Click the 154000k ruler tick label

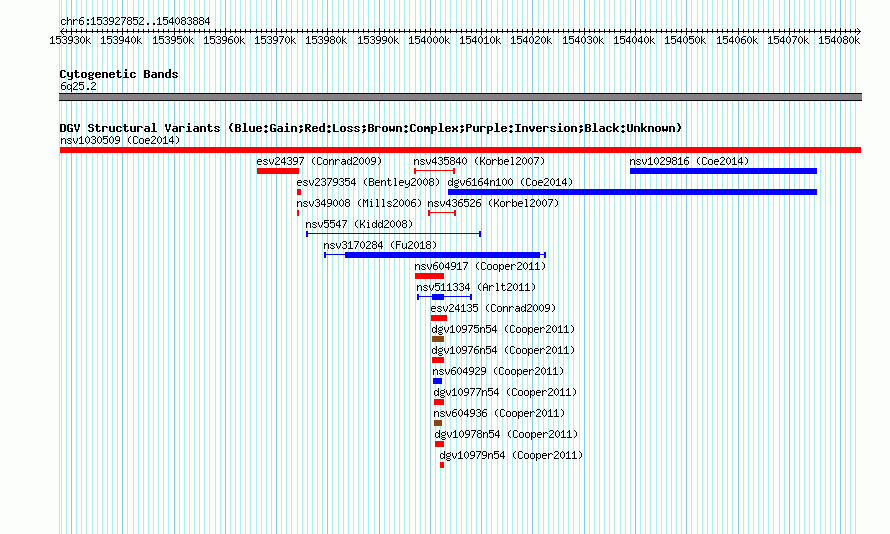point(429,40)
